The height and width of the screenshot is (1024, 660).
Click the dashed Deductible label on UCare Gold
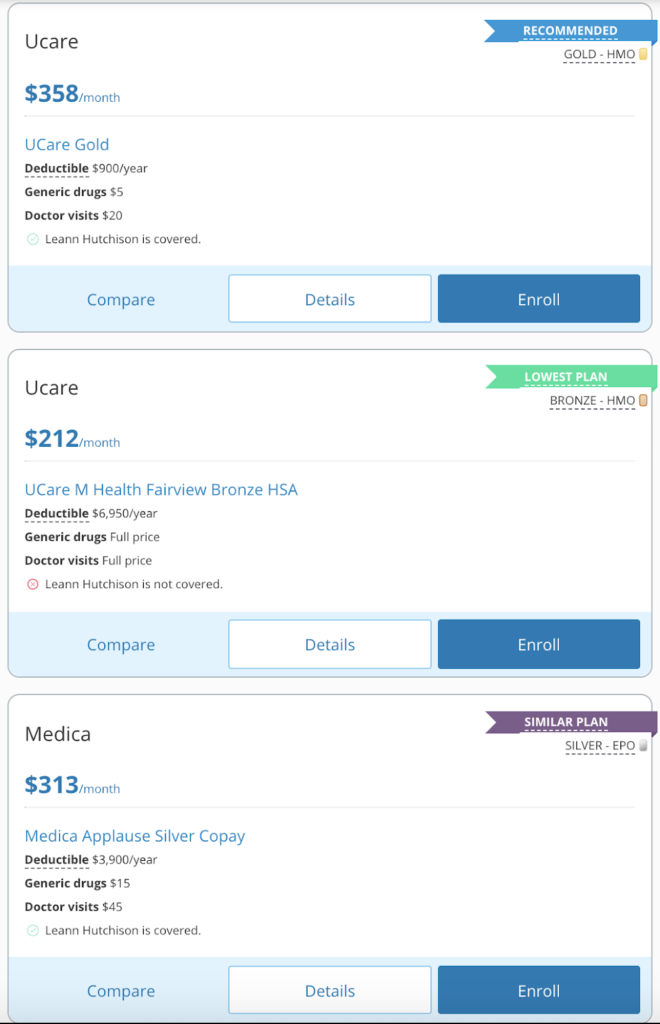(x=56, y=168)
